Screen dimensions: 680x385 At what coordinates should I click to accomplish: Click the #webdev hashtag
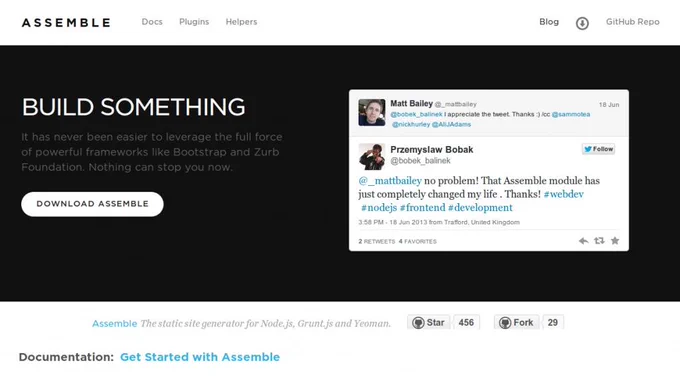[x=564, y=194]
